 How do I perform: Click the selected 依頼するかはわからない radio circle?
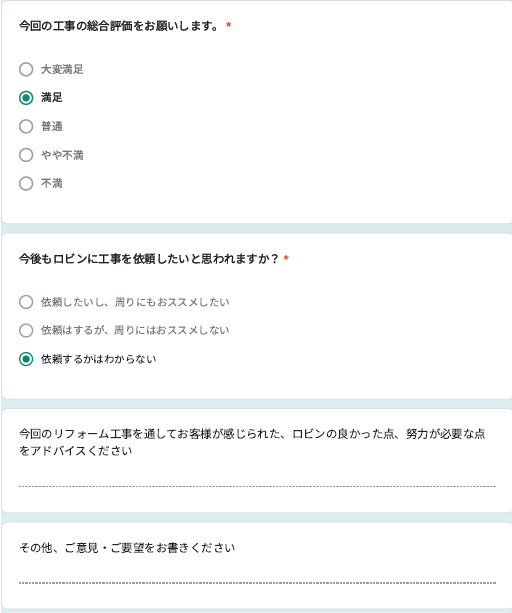(x=26, y=359)
